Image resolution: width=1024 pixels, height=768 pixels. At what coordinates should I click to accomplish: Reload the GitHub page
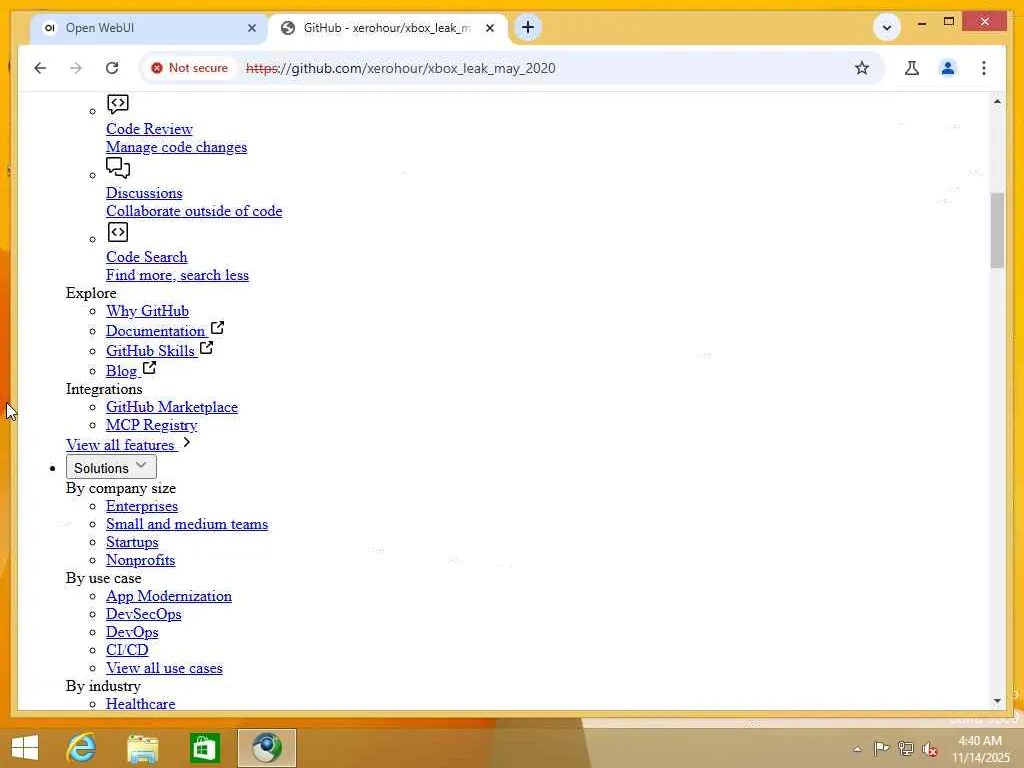pos(112,68)
